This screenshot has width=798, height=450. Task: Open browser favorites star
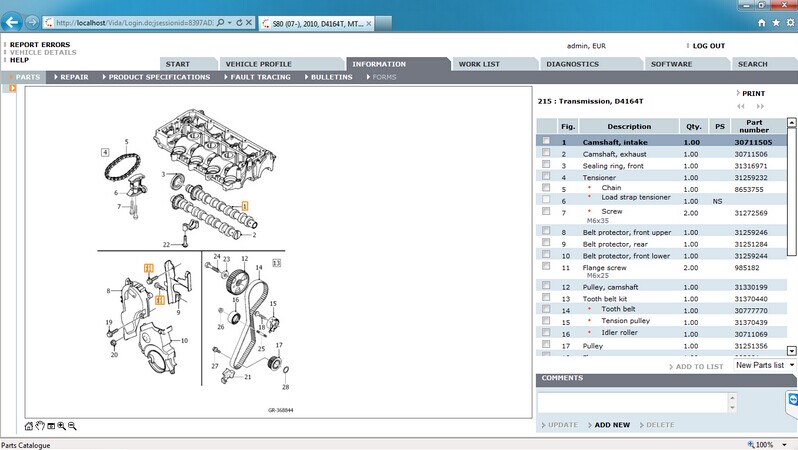coord(776,22)
